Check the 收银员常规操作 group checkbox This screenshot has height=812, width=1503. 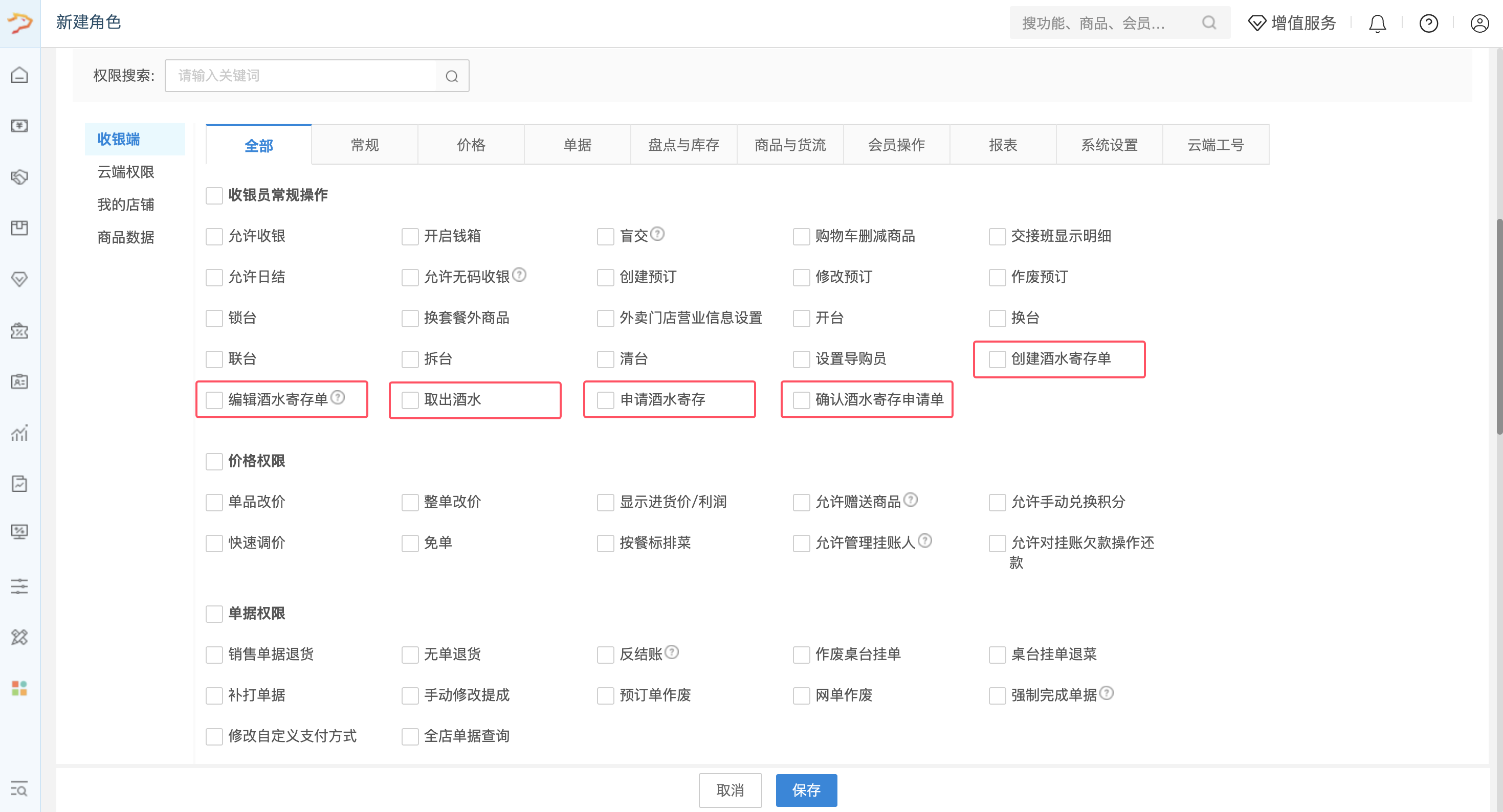(x=214, y=195)
